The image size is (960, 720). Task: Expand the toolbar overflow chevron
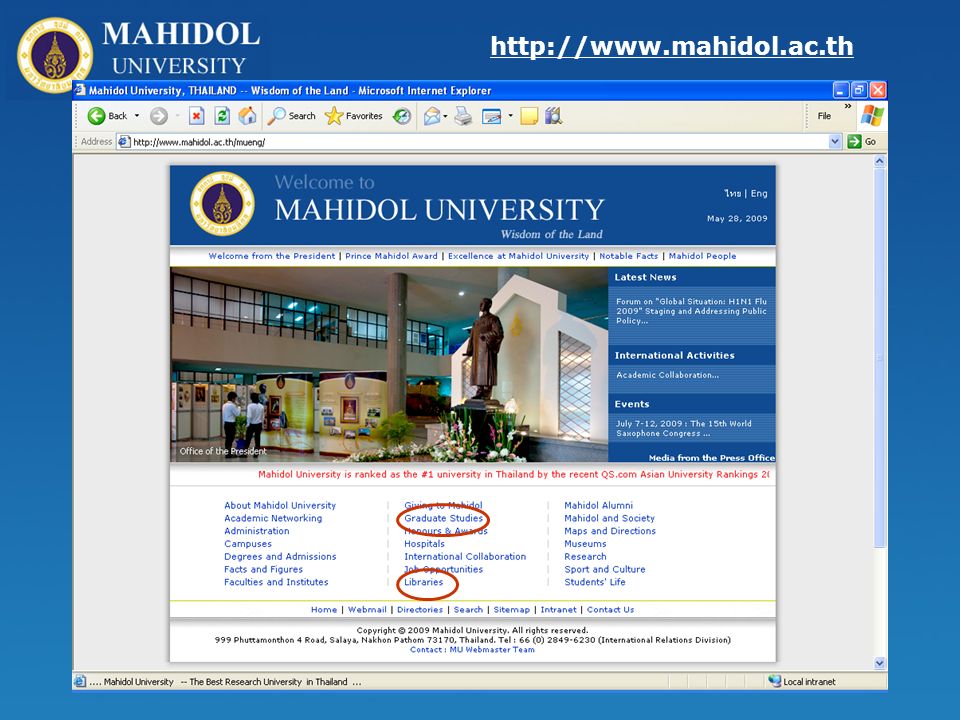tap(848, 107)
